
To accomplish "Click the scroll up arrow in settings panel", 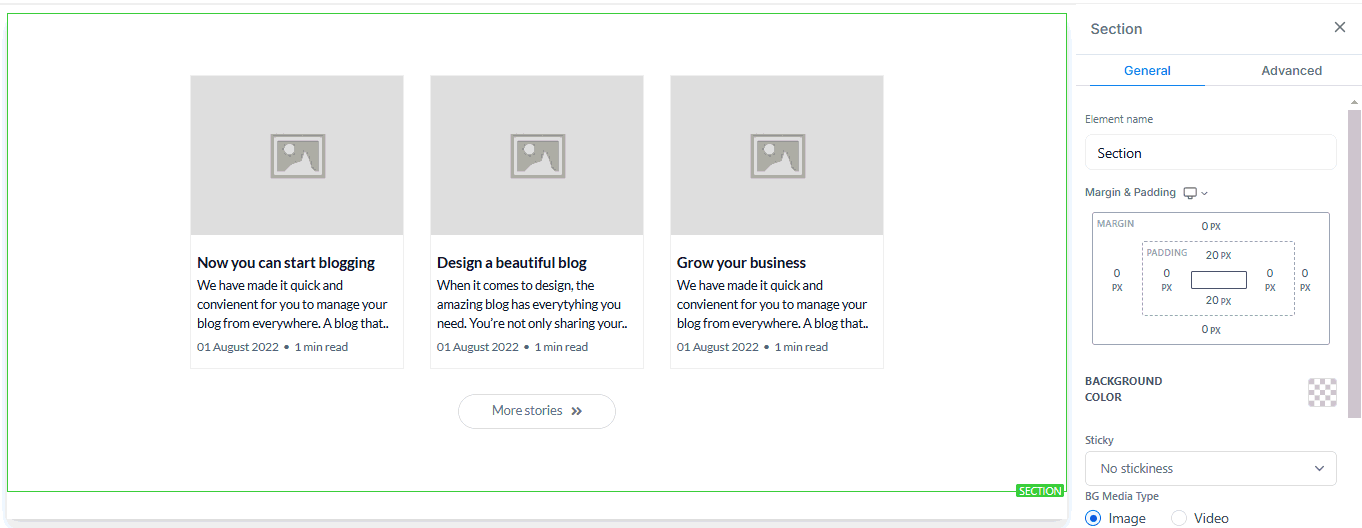I will [1355, 102].
